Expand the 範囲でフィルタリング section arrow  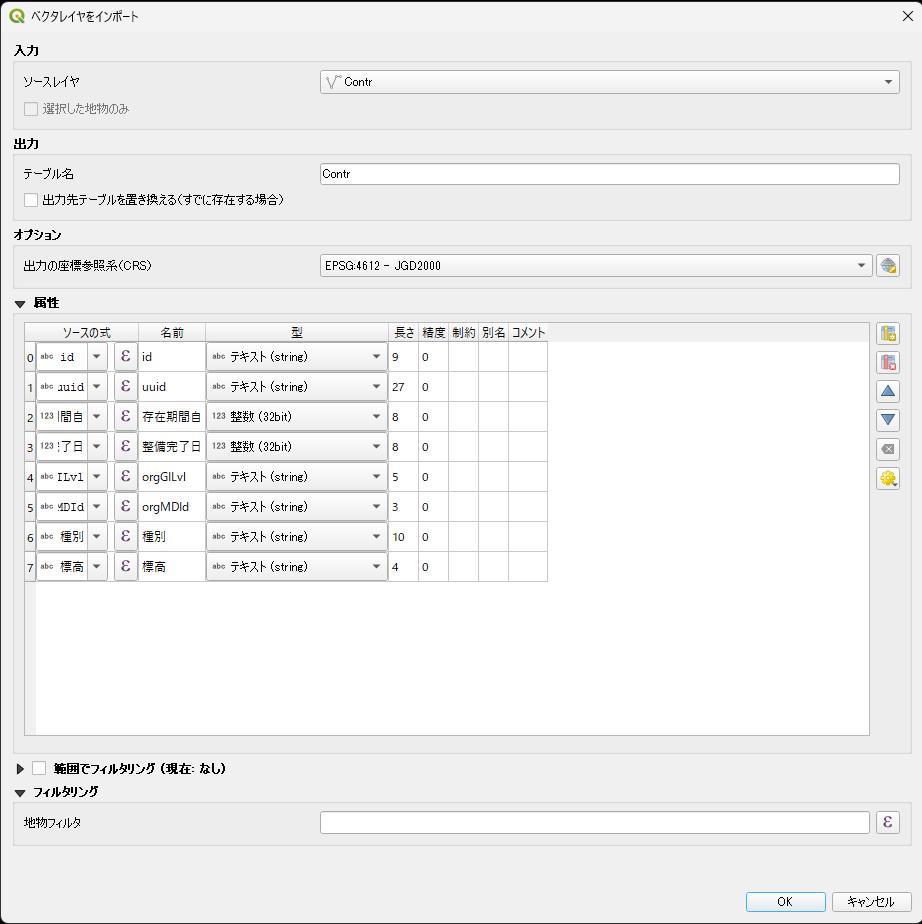(20, 769)
